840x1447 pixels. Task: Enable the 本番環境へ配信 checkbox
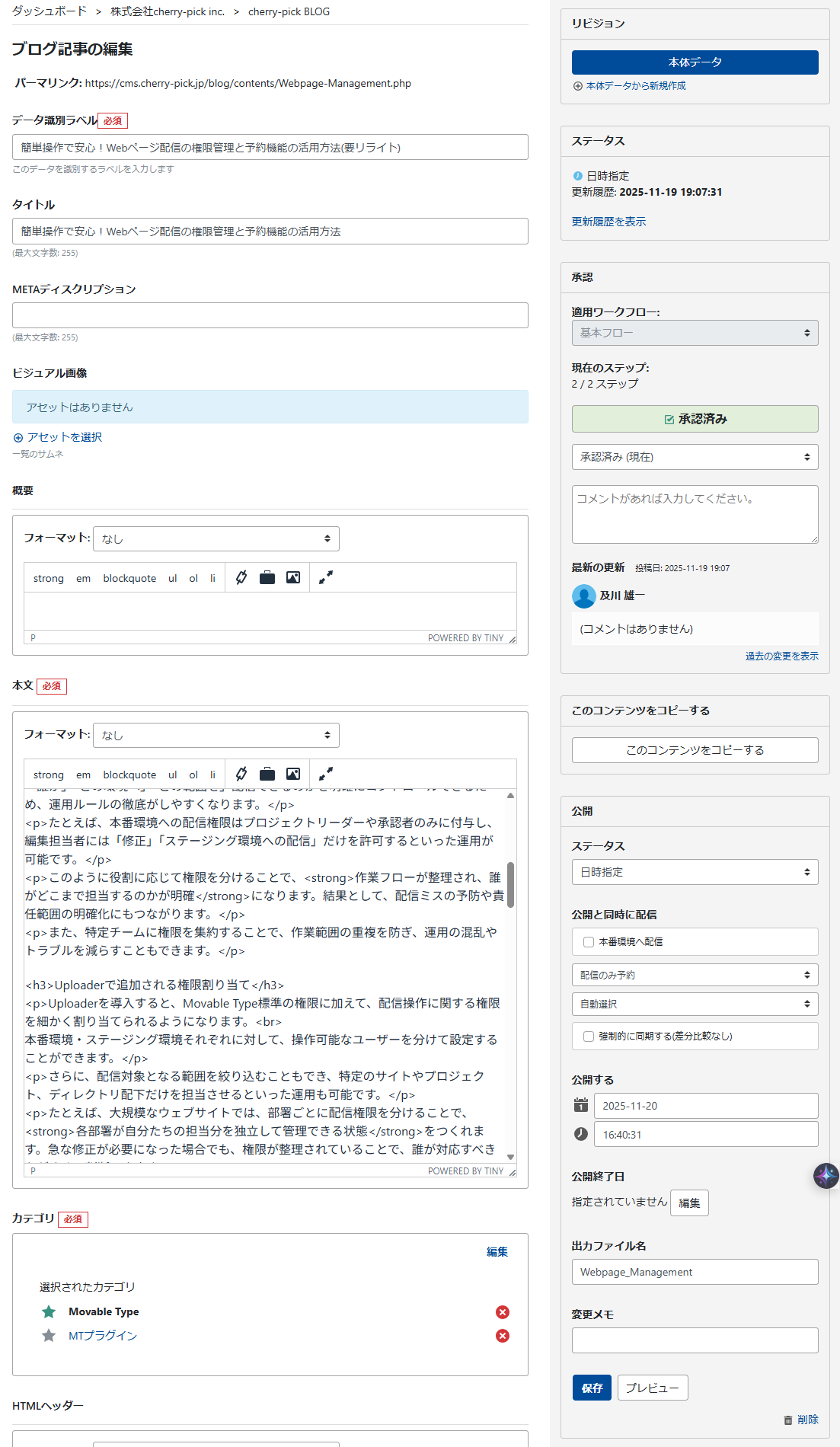[x=589, y=942]
